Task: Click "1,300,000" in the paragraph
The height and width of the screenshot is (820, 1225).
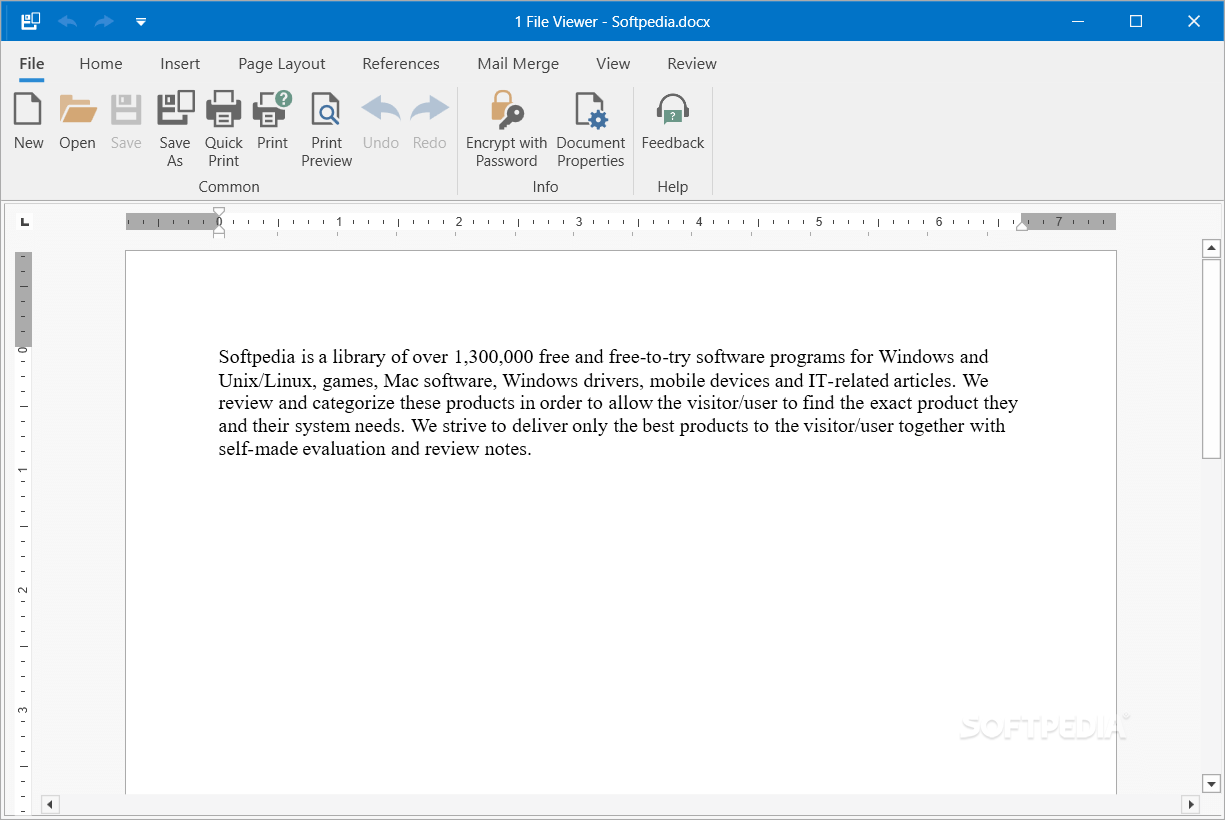Action: [x=495, y=357]
